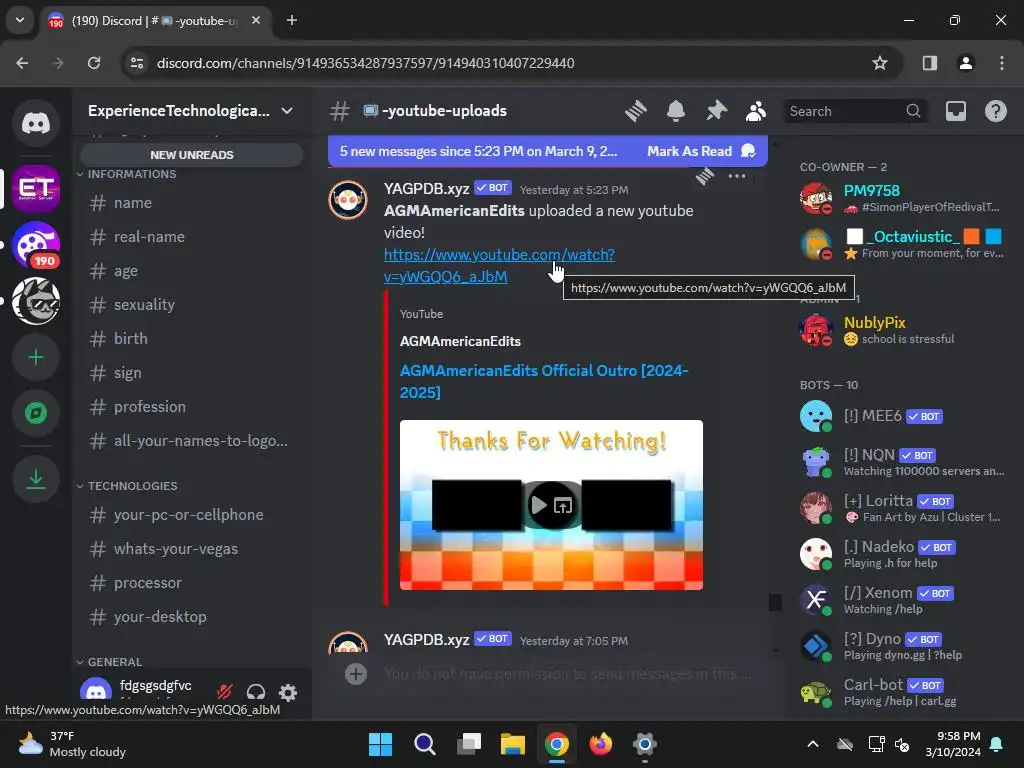The width and height of the screenshot is (1024, 768).
Task: Open Carl-bot profile
Action: (901, 692)
